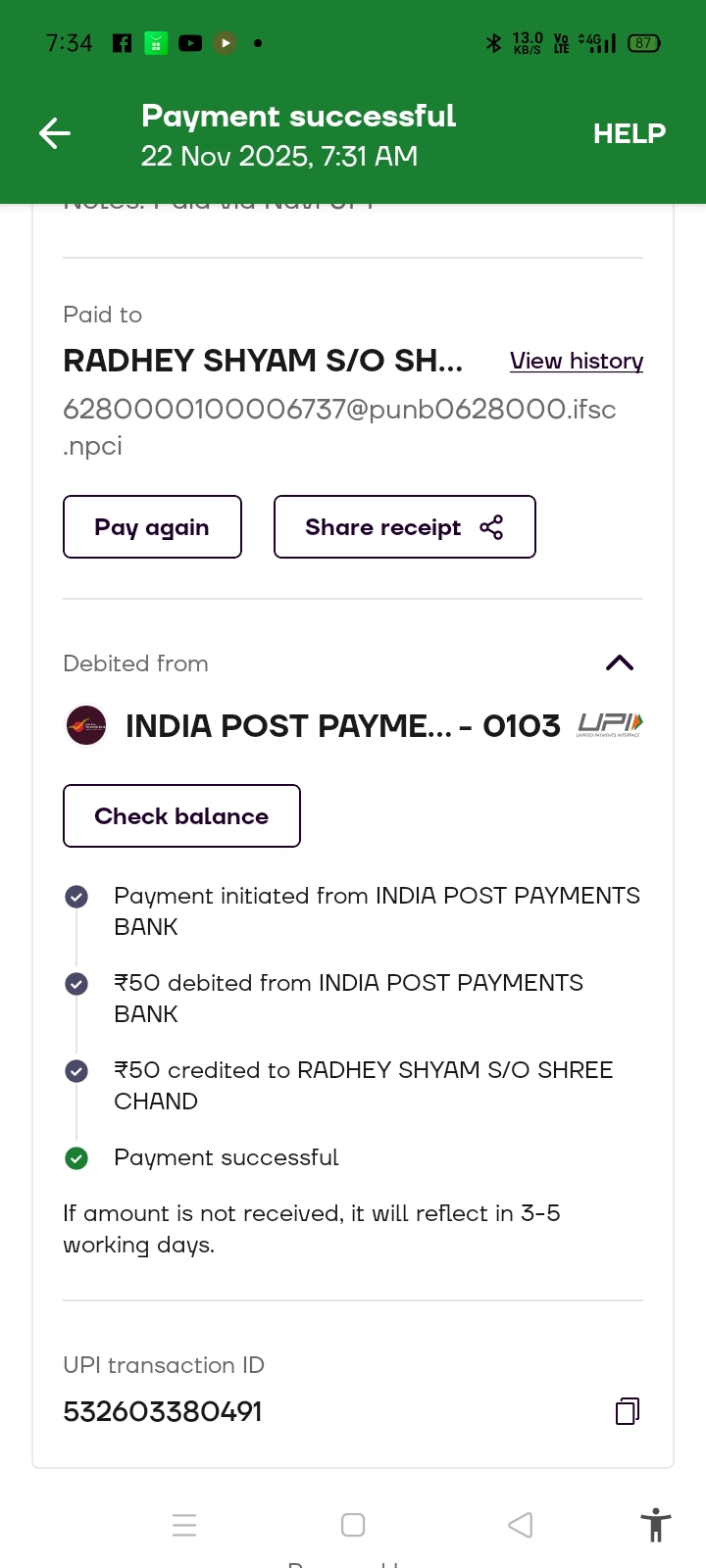Open the View history link
This screenshot has width=706, height=1568.
point(577,361)
